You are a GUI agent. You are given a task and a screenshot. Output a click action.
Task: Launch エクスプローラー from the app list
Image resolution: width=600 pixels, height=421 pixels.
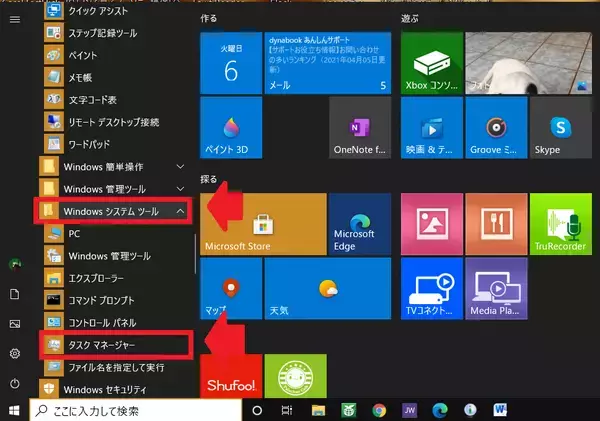100,277
